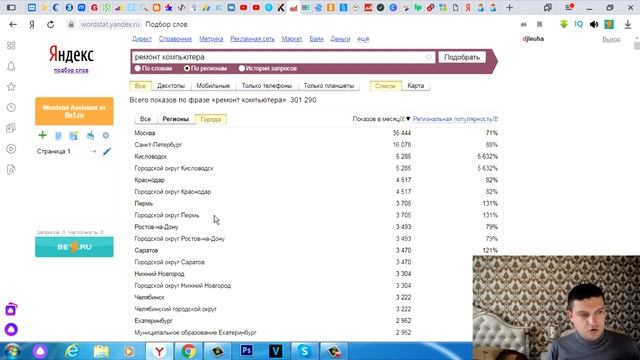640x360 pixels.
Task: Open Internet Explorer from the taskbar
Action: 72,351
